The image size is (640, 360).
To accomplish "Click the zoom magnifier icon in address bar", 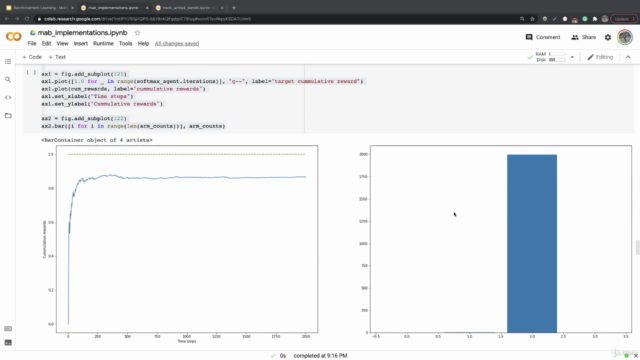I will click(522, 19).
